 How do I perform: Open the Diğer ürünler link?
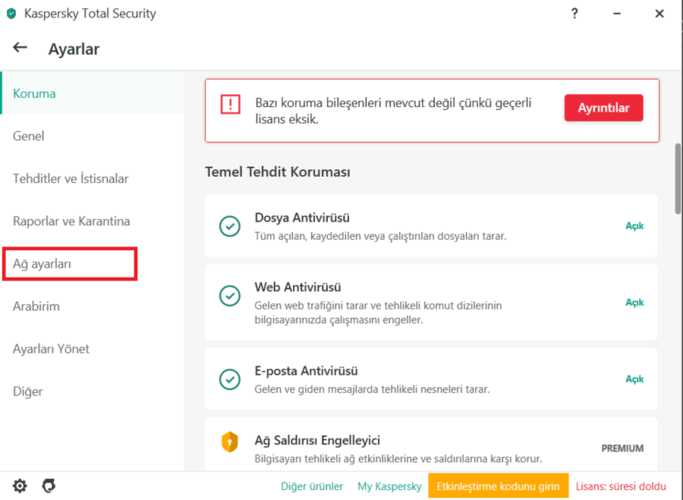(312, 486)
